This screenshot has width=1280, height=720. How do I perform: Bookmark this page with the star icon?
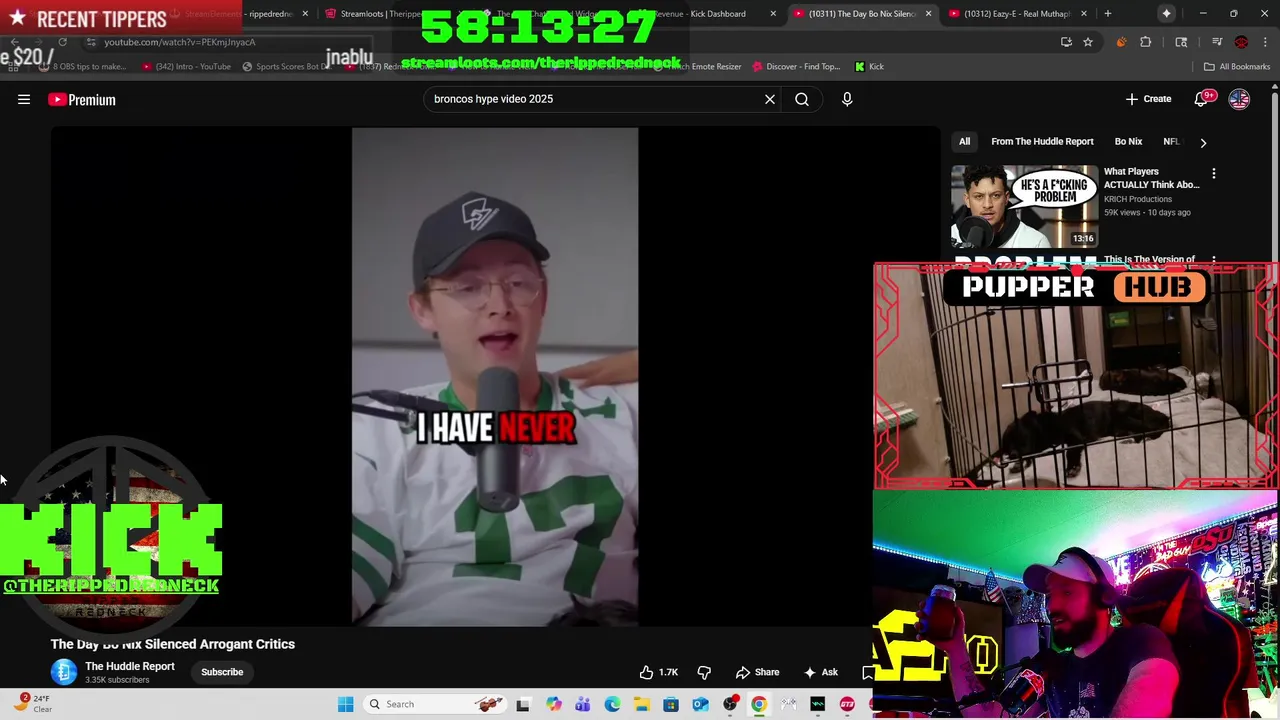point(1088,42)
